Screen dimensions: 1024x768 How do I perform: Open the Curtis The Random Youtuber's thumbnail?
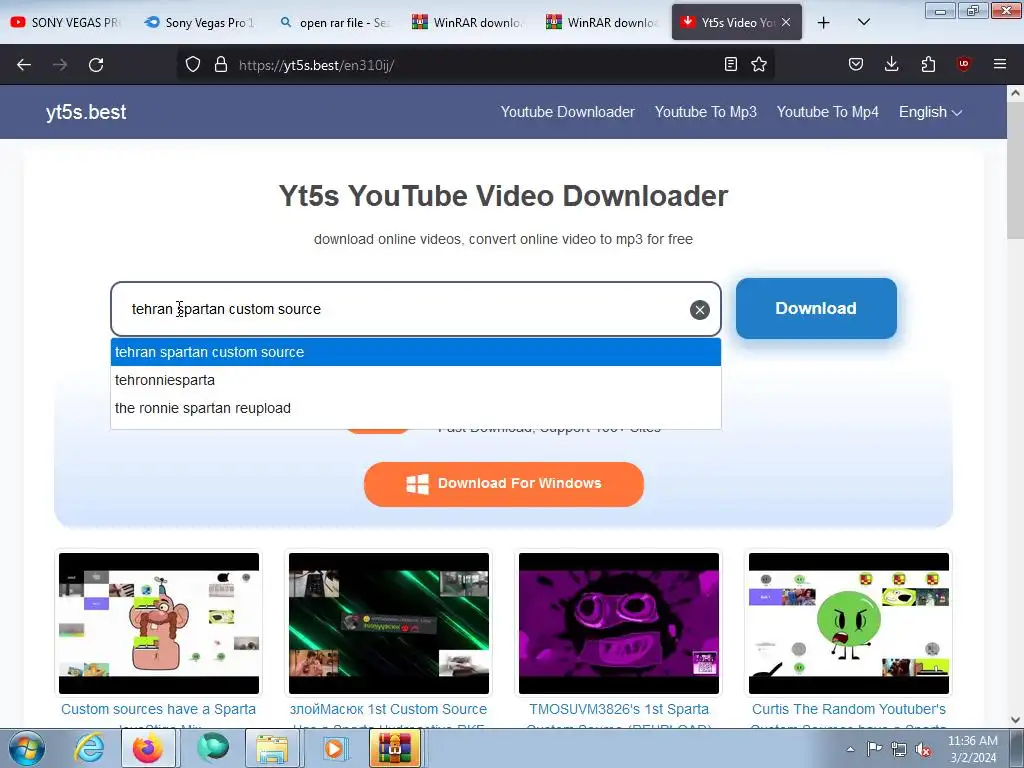[848, 623]
